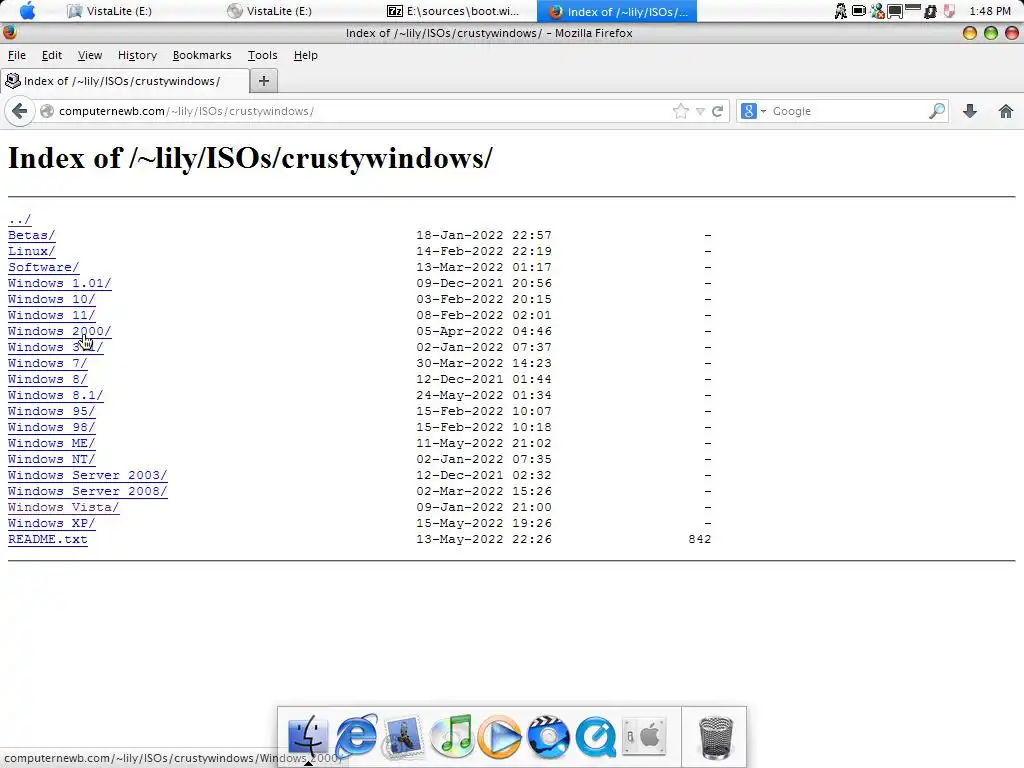Click the 1:48 PM clock
Viewport: 1024px width, 768px height.
click(990, 11)
